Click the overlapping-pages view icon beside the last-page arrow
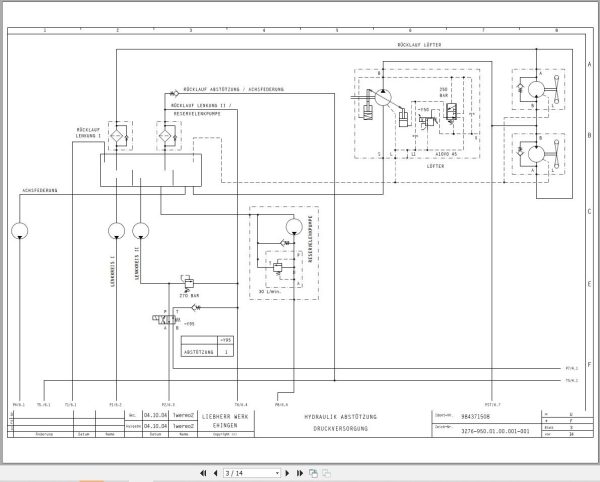This screenshot has height=482, width=600. [313, 473]
